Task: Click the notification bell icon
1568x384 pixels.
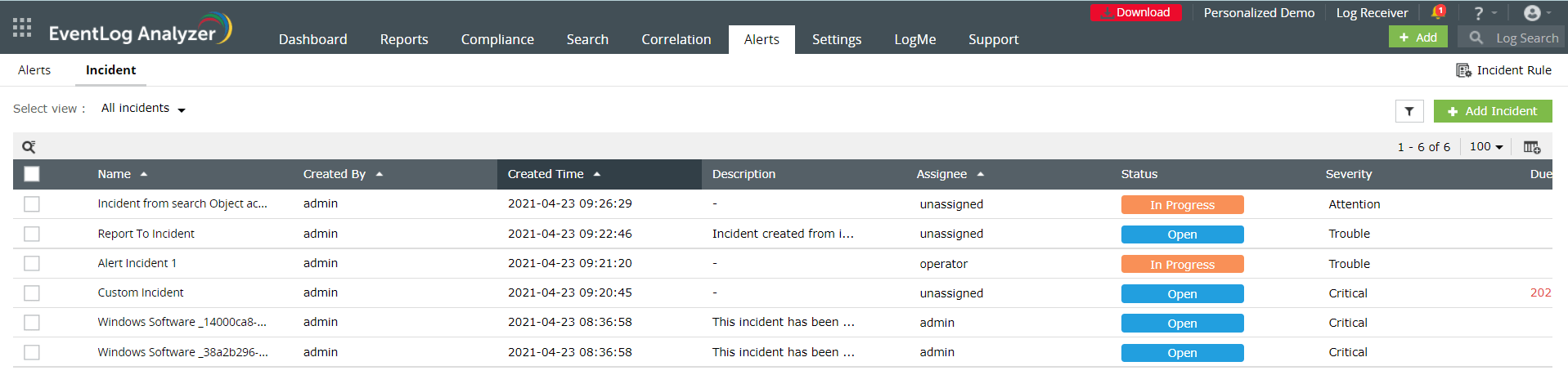Action: [x=1437, y=12]
